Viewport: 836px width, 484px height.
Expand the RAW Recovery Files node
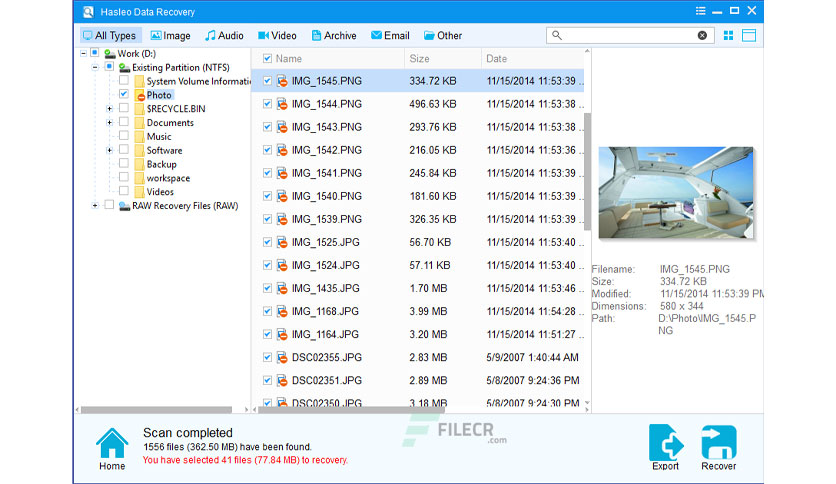click(x=95, y=206)
